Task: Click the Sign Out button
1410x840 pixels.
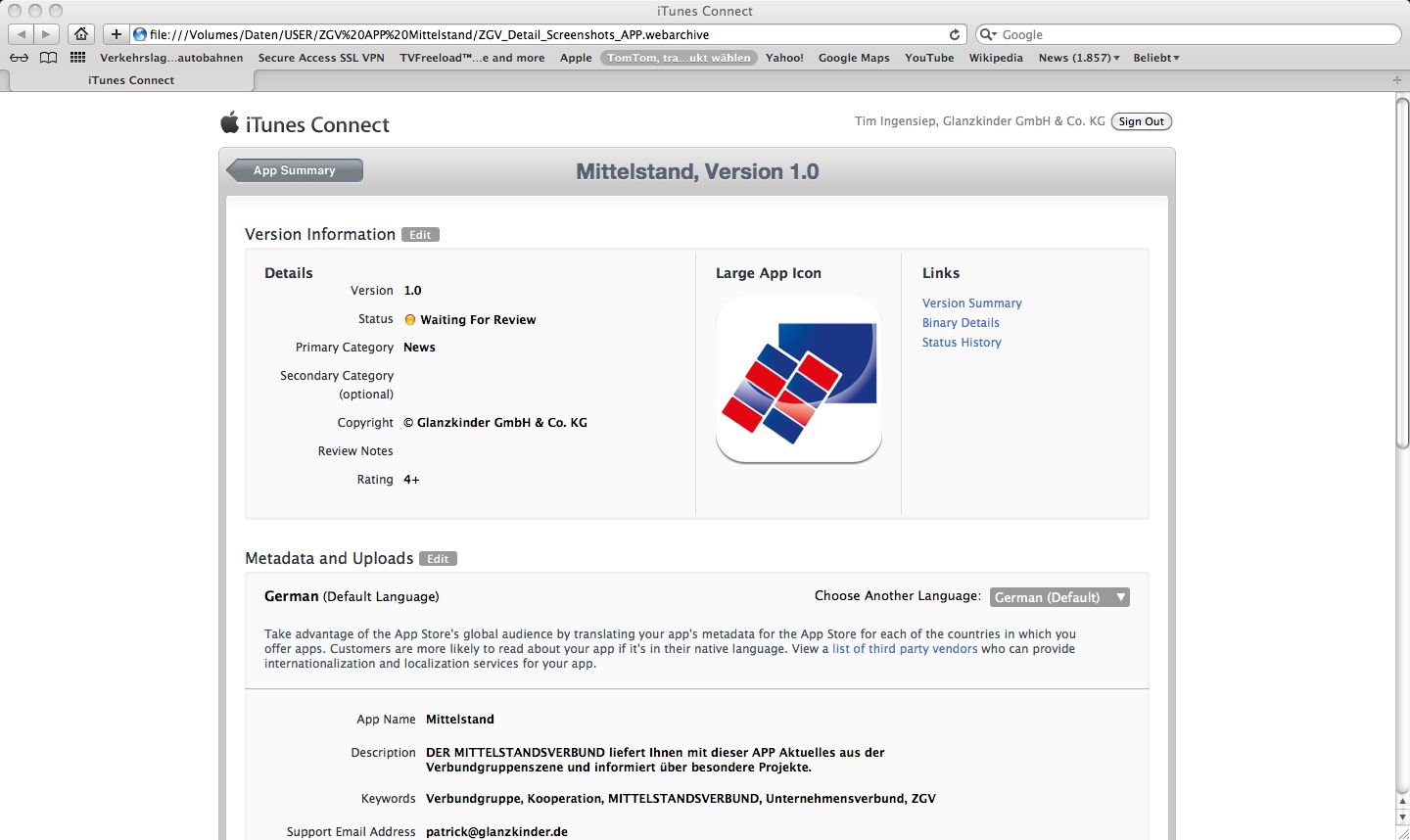Action: pyautogui.click(x=1142, y=121)
